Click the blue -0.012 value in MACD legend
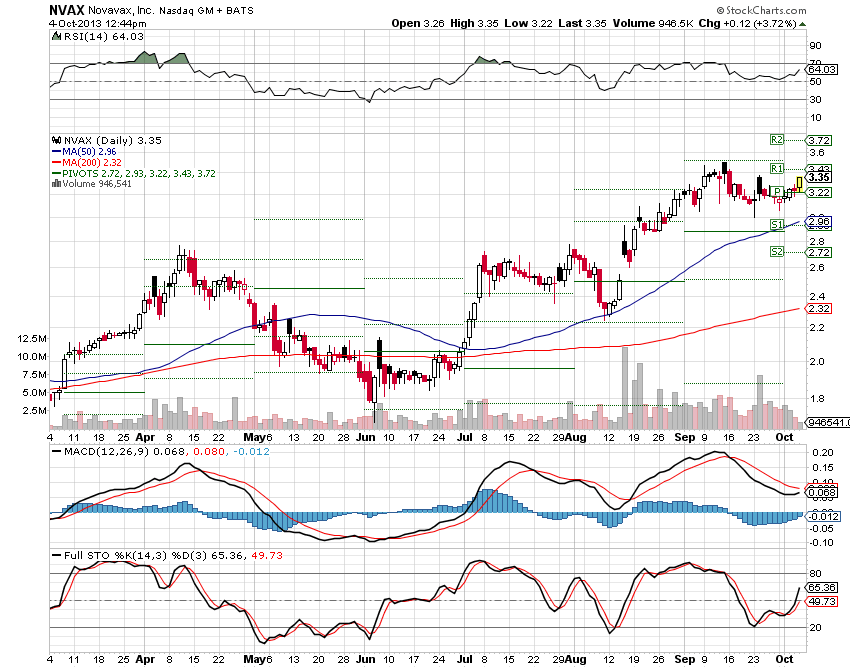850x668 pixels. 251,451
